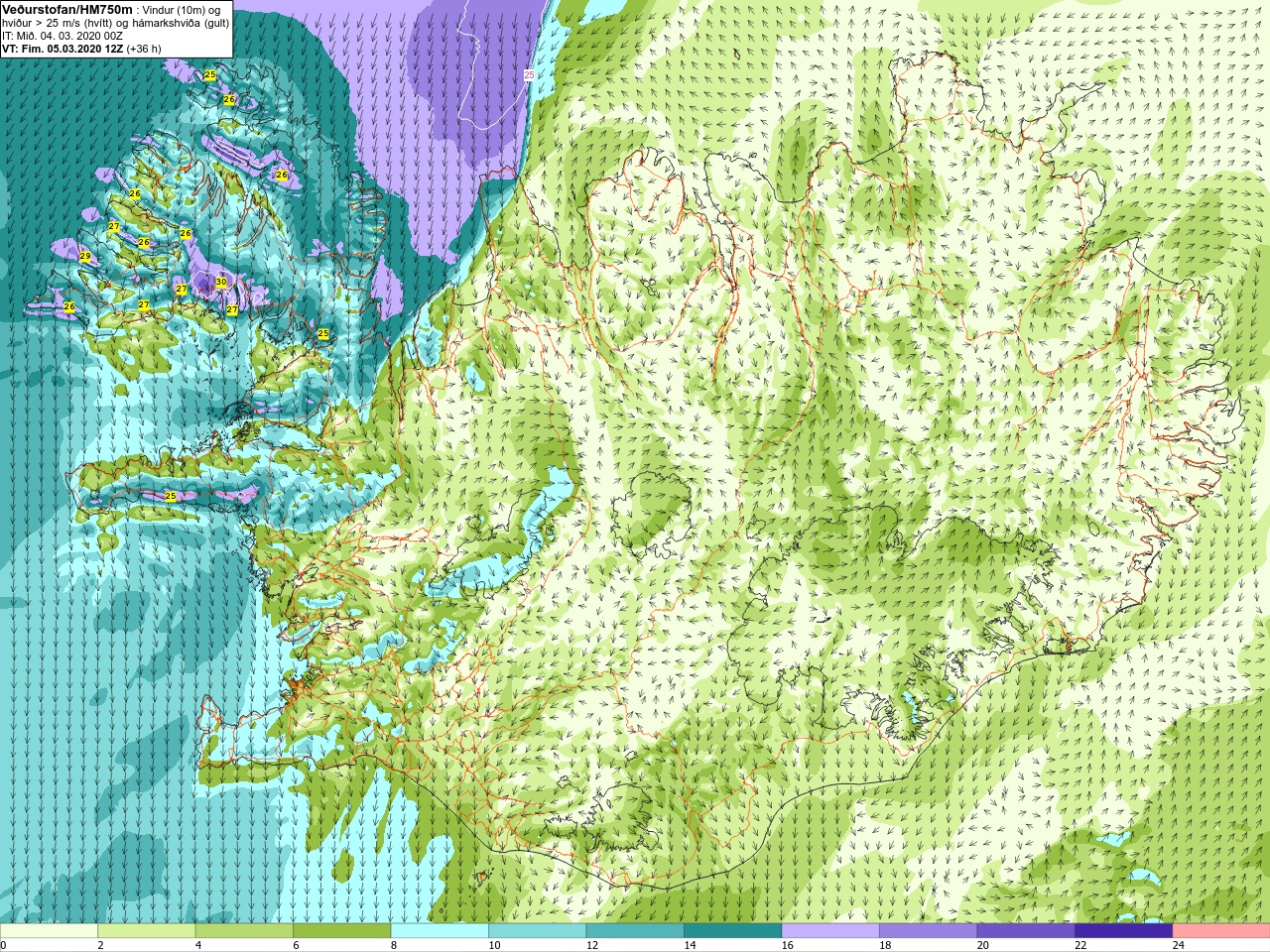Image resolution: width=1270 pixels, height=952 pixels.
Task: Click the legend scale number '0'
Action: pos(4,945)
